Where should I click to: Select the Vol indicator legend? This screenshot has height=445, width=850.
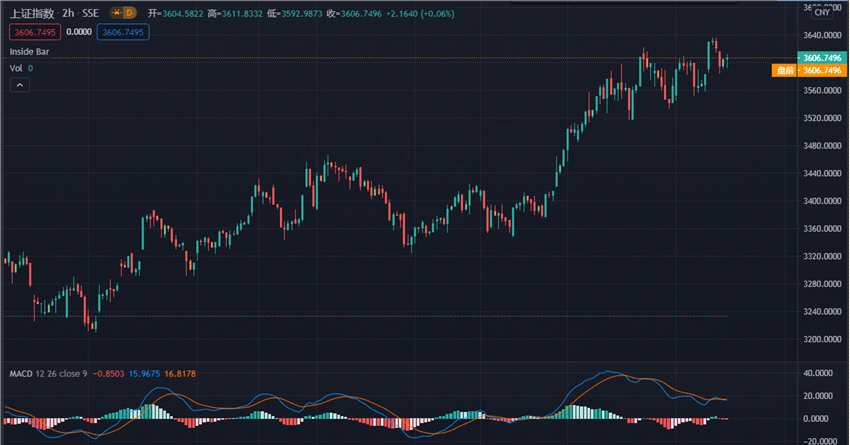tap(16, 68)
